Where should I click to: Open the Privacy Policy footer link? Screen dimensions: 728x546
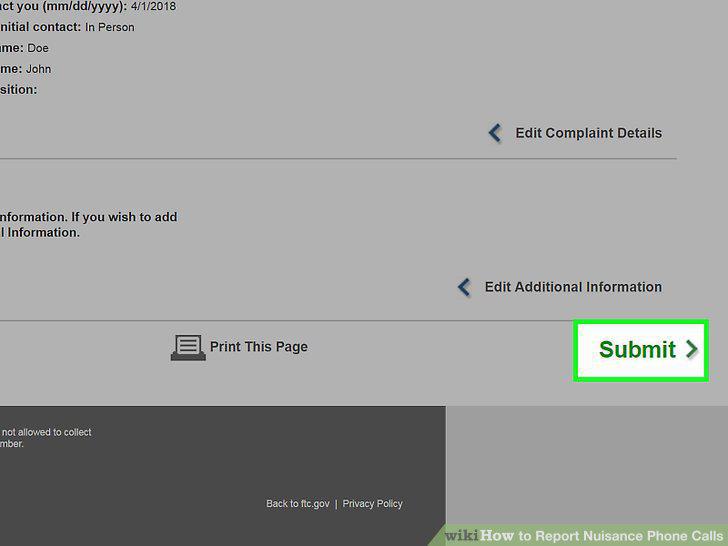[372, 504]
